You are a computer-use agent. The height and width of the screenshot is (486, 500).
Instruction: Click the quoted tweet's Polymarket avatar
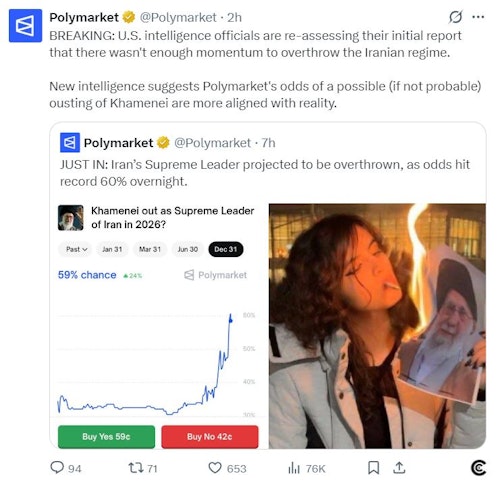70,143
